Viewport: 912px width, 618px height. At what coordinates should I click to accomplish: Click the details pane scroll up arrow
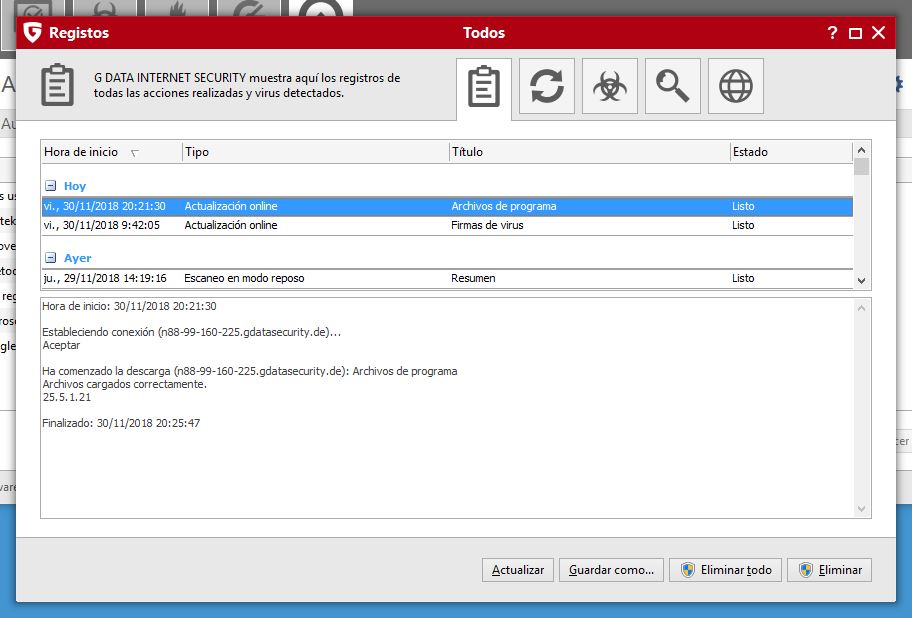[861, 308]
